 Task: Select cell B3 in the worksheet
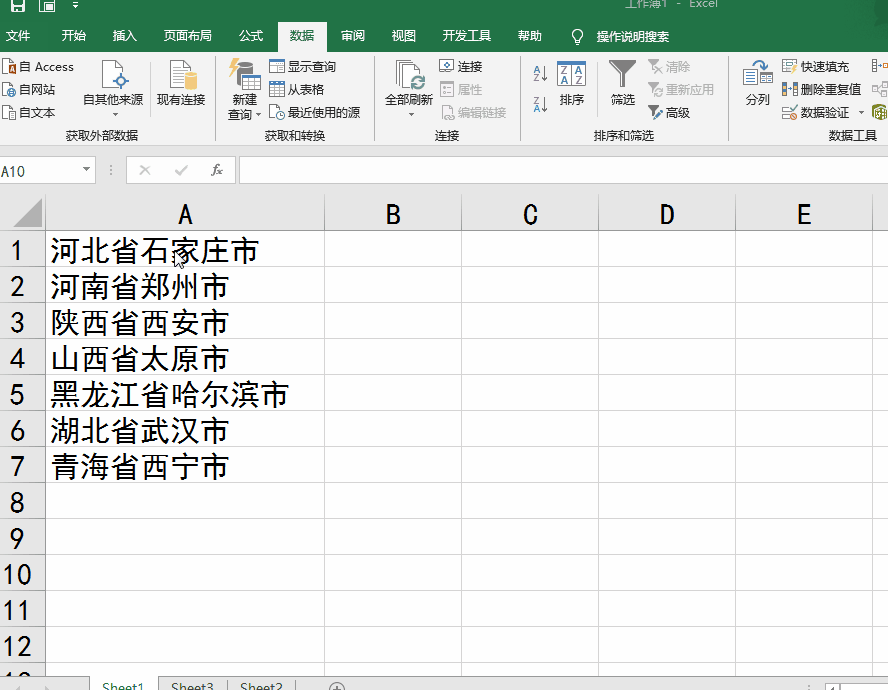tap(392, 322)
